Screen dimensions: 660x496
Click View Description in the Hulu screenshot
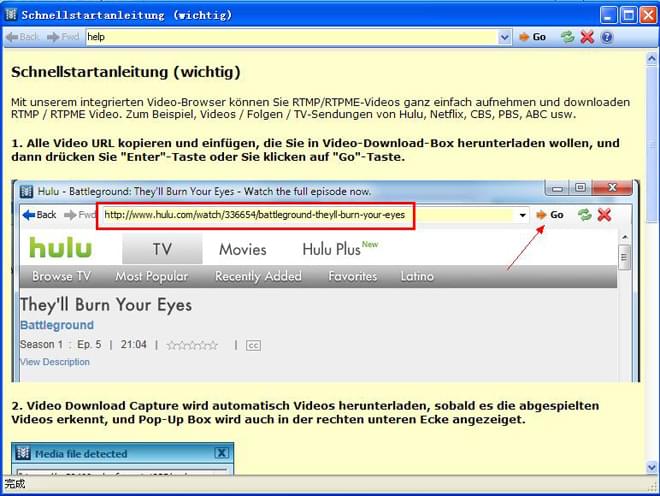55,362
